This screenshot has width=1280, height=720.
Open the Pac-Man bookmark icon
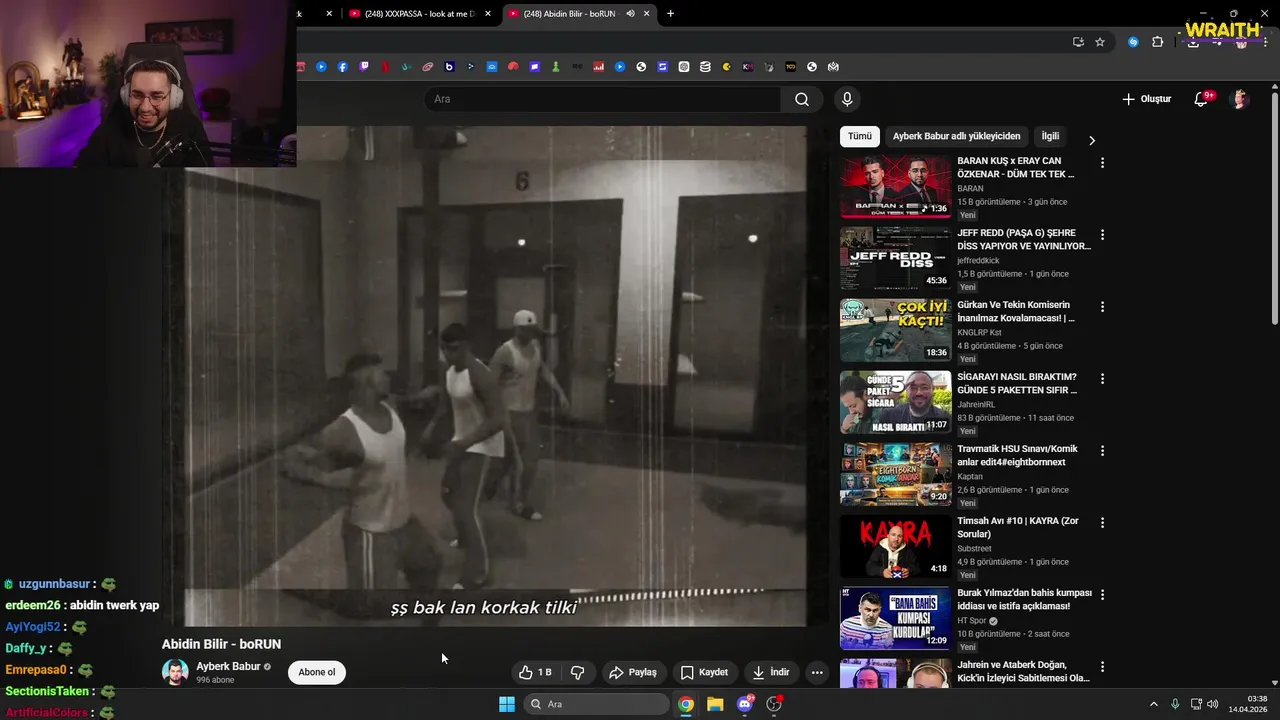(727, 67)
